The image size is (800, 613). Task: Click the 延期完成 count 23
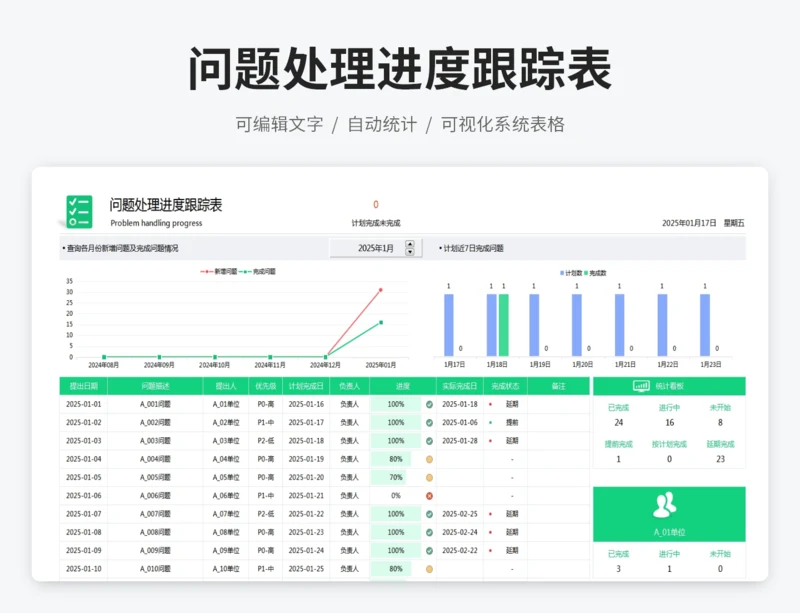pos(720,459)
